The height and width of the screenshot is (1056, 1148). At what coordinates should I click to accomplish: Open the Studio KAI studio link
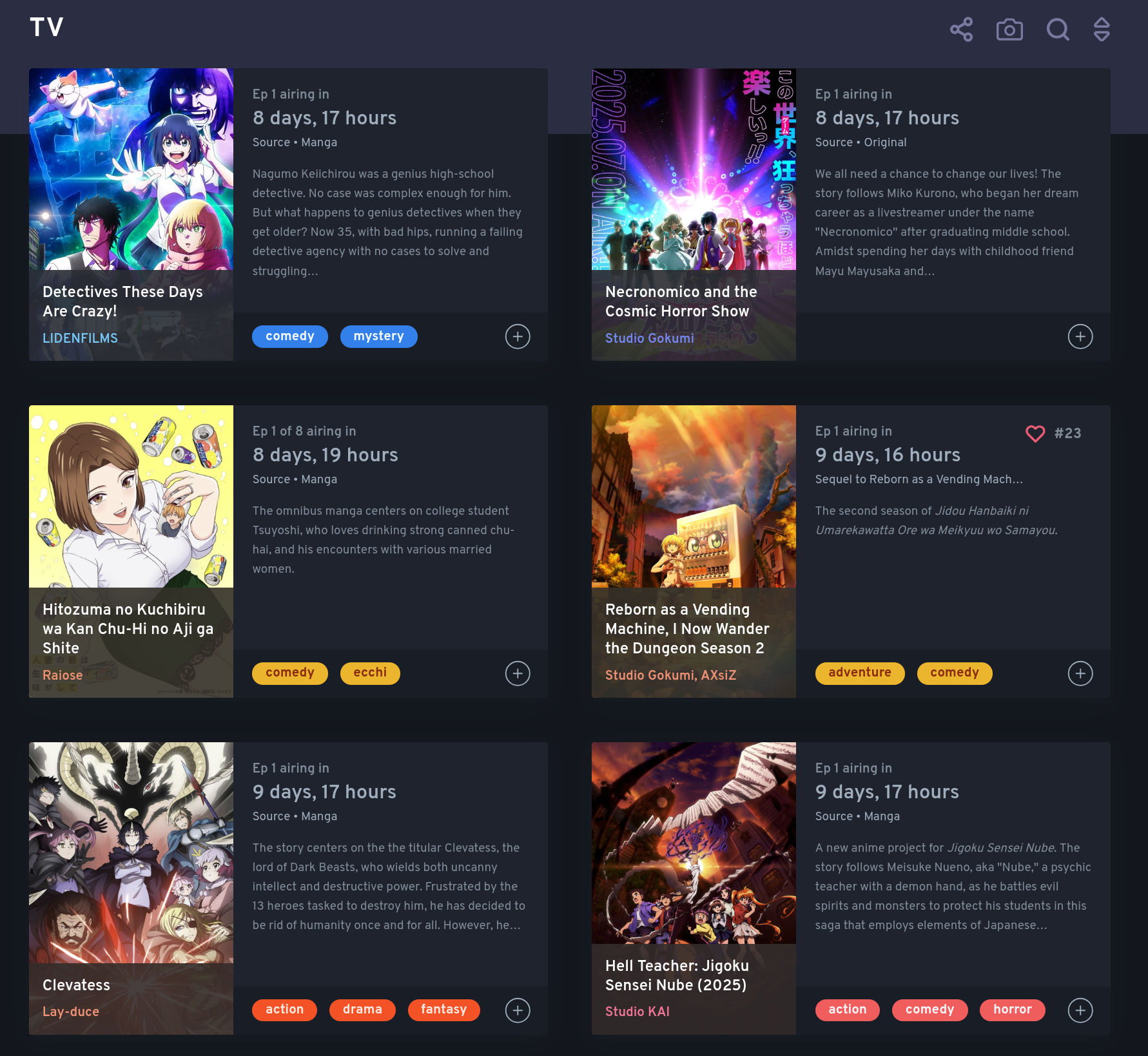pos(637,1012)
